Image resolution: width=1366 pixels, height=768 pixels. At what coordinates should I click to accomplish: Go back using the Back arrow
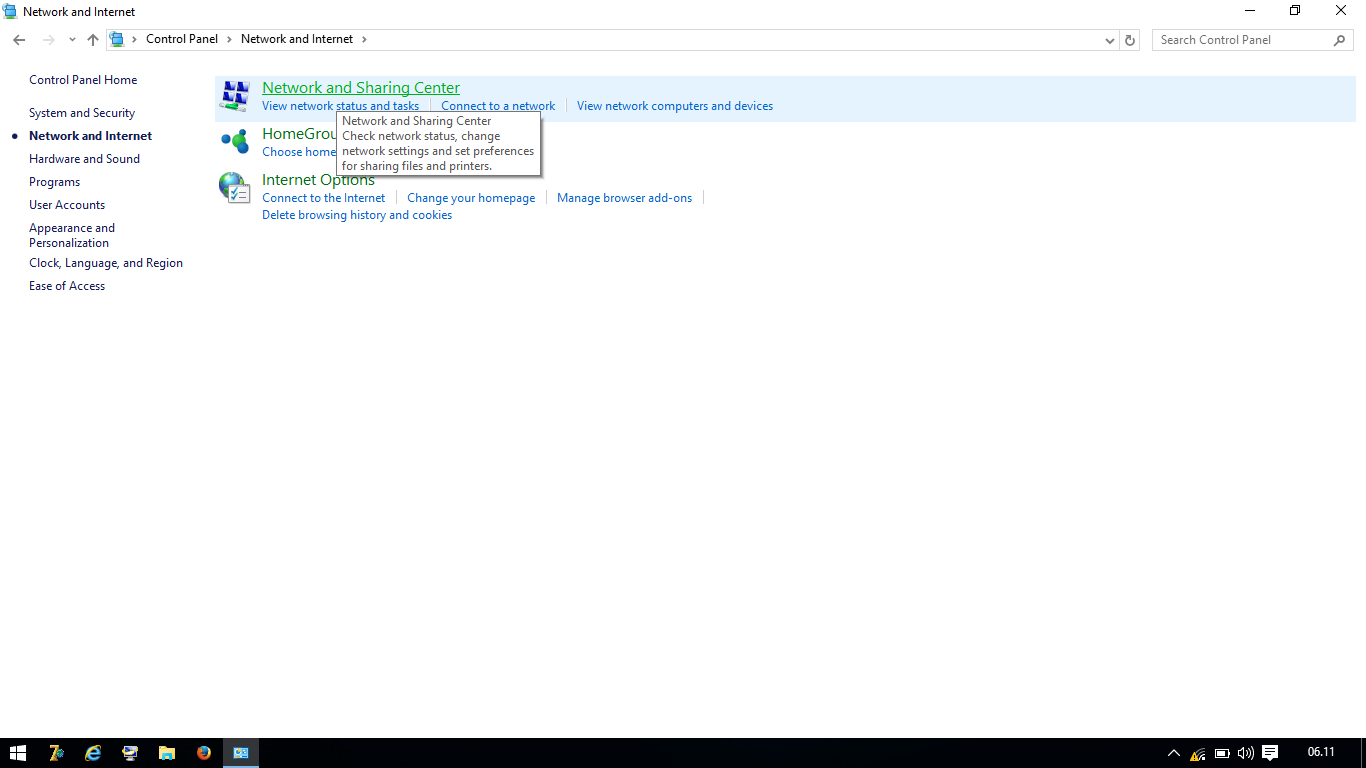[19, 40]
